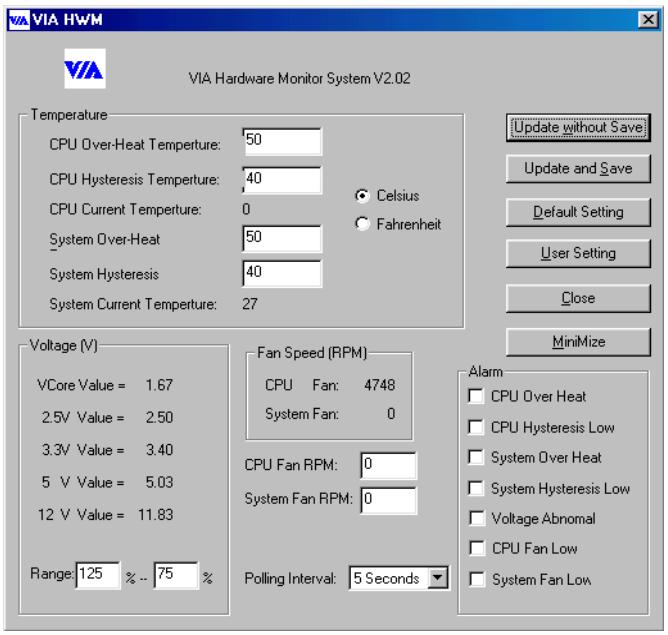Focus the System Over-Heat field

tap(282, 239)
